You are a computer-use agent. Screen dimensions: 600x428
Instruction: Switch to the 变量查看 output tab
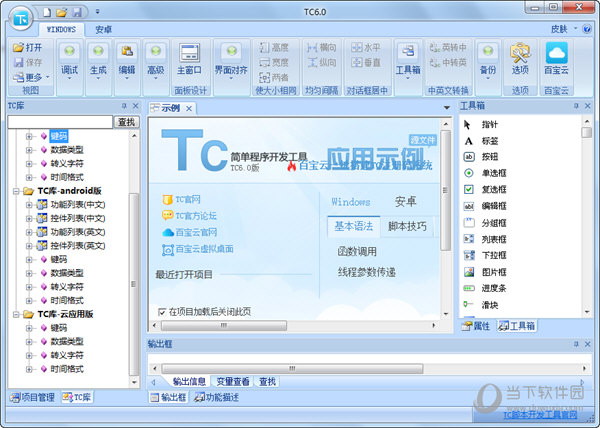pos(233,381)
